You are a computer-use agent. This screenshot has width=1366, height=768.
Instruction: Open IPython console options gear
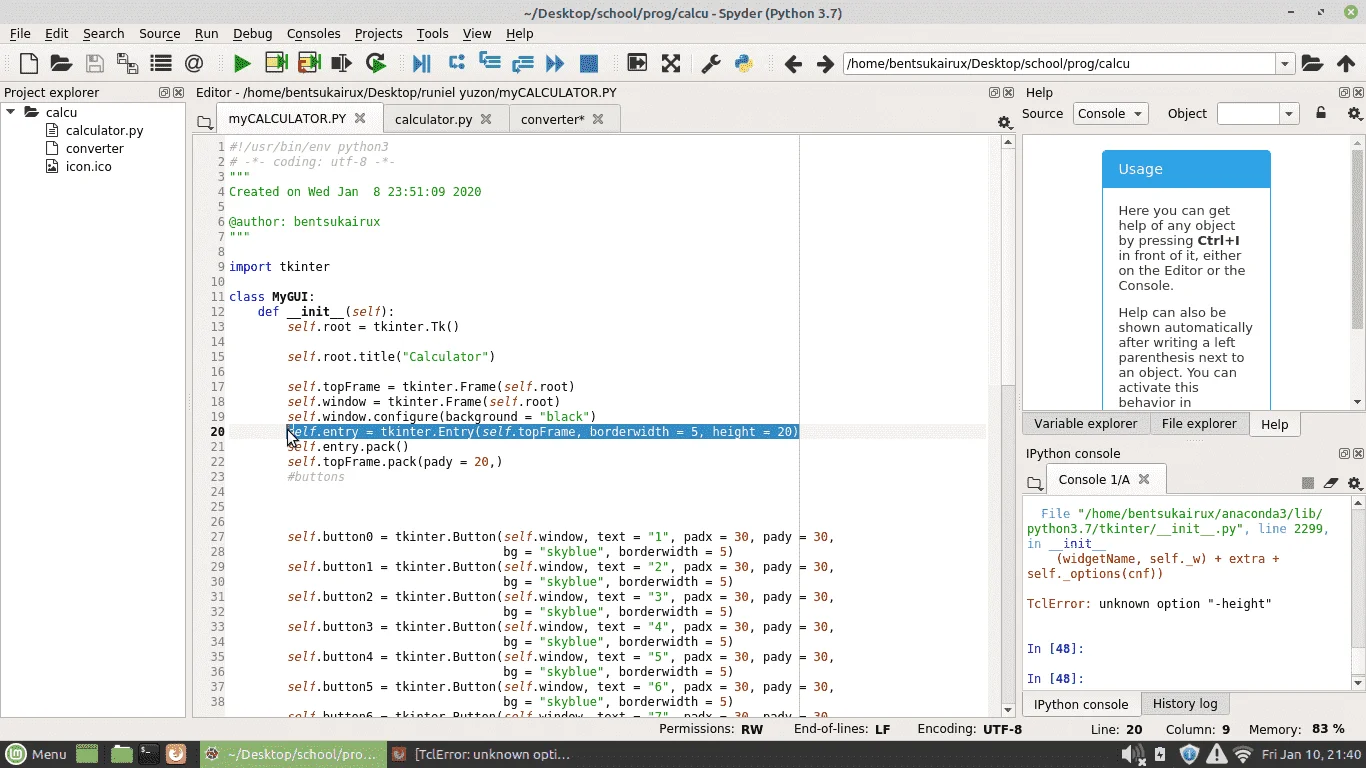1355,482
